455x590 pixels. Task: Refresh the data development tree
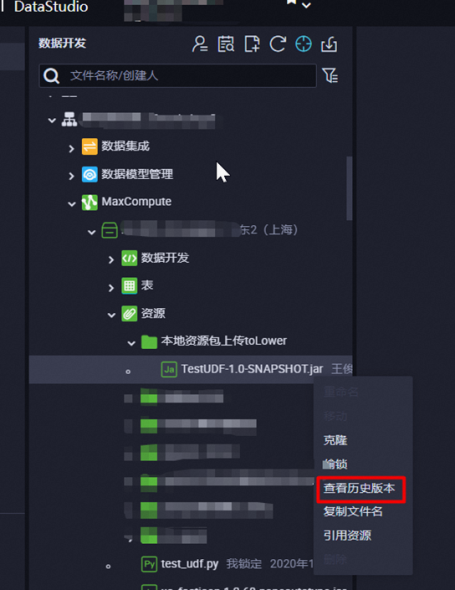click(x=278, y=44)
